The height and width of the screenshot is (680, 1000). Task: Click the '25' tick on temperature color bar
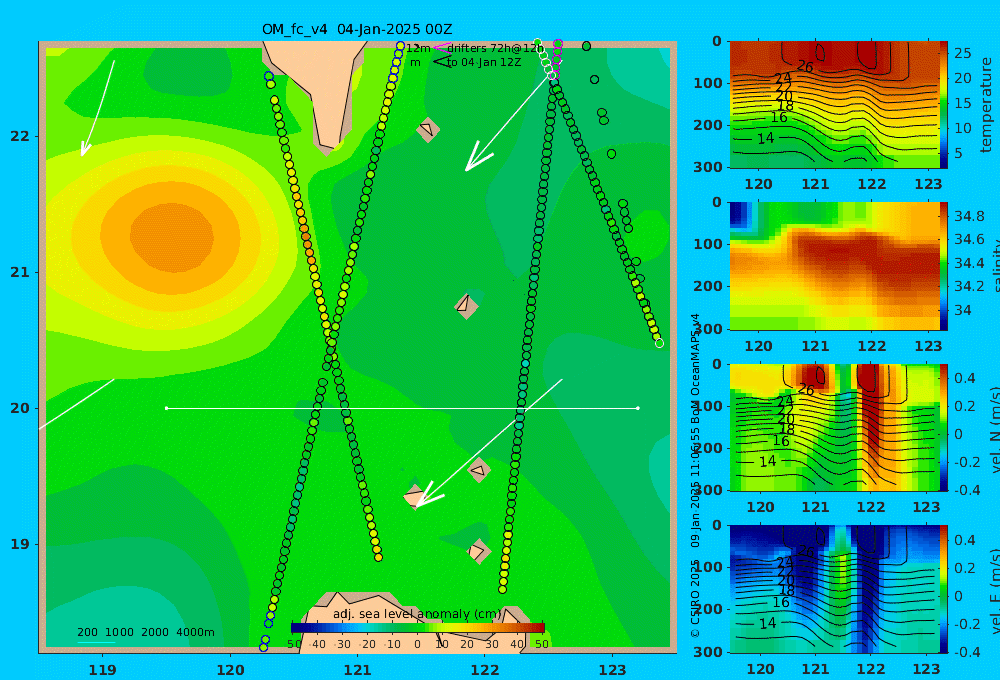pyautogui.click(x=963, y=53)
